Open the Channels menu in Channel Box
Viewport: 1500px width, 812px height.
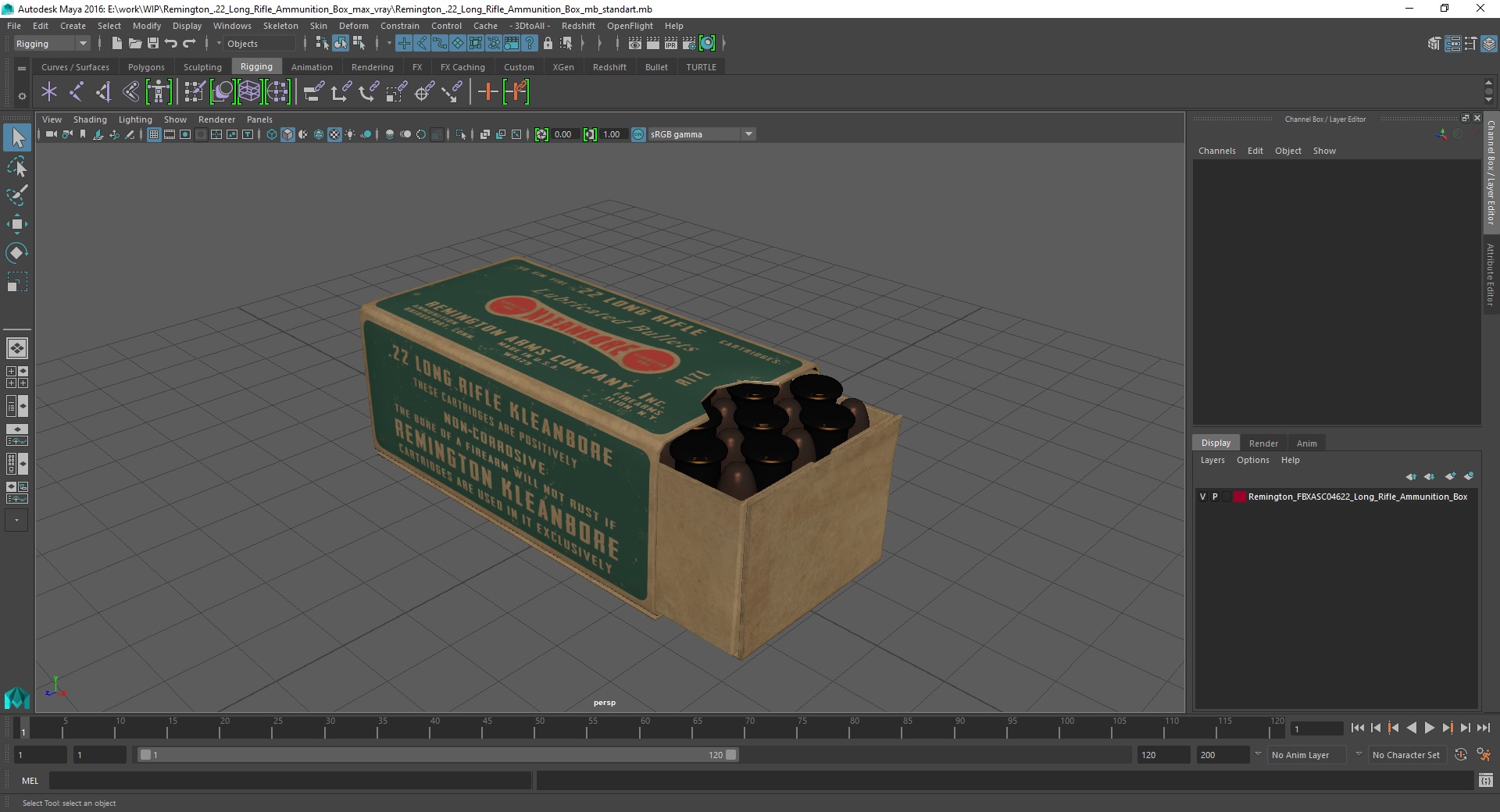pos(1217,151)
